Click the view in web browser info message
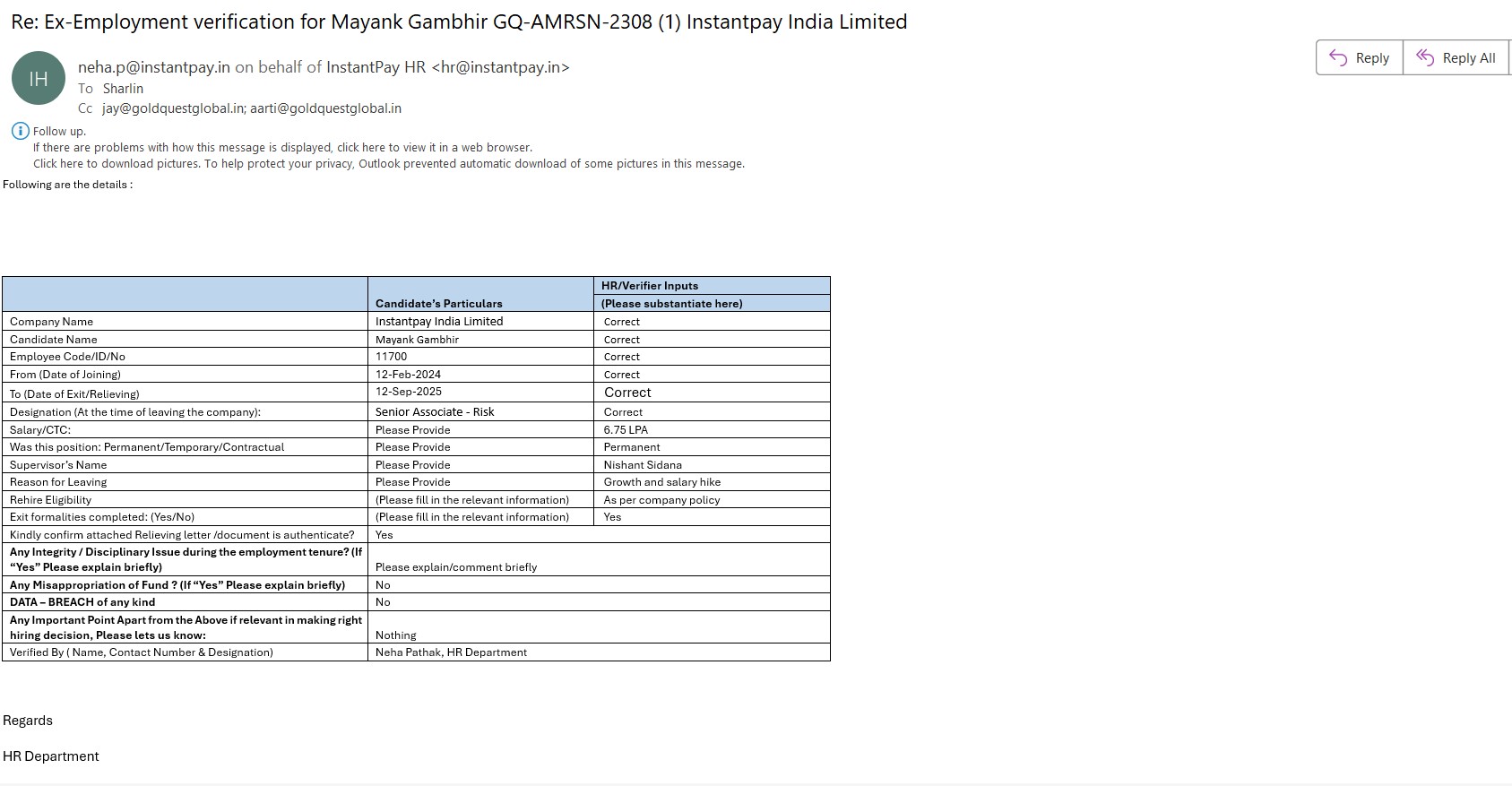1512x786 pixels. [x=282, y=148]
